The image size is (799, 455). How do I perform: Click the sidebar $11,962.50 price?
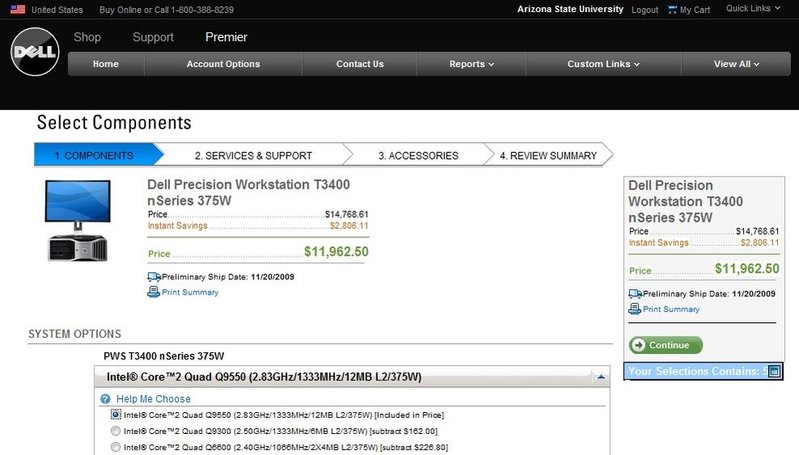(747, 269)
